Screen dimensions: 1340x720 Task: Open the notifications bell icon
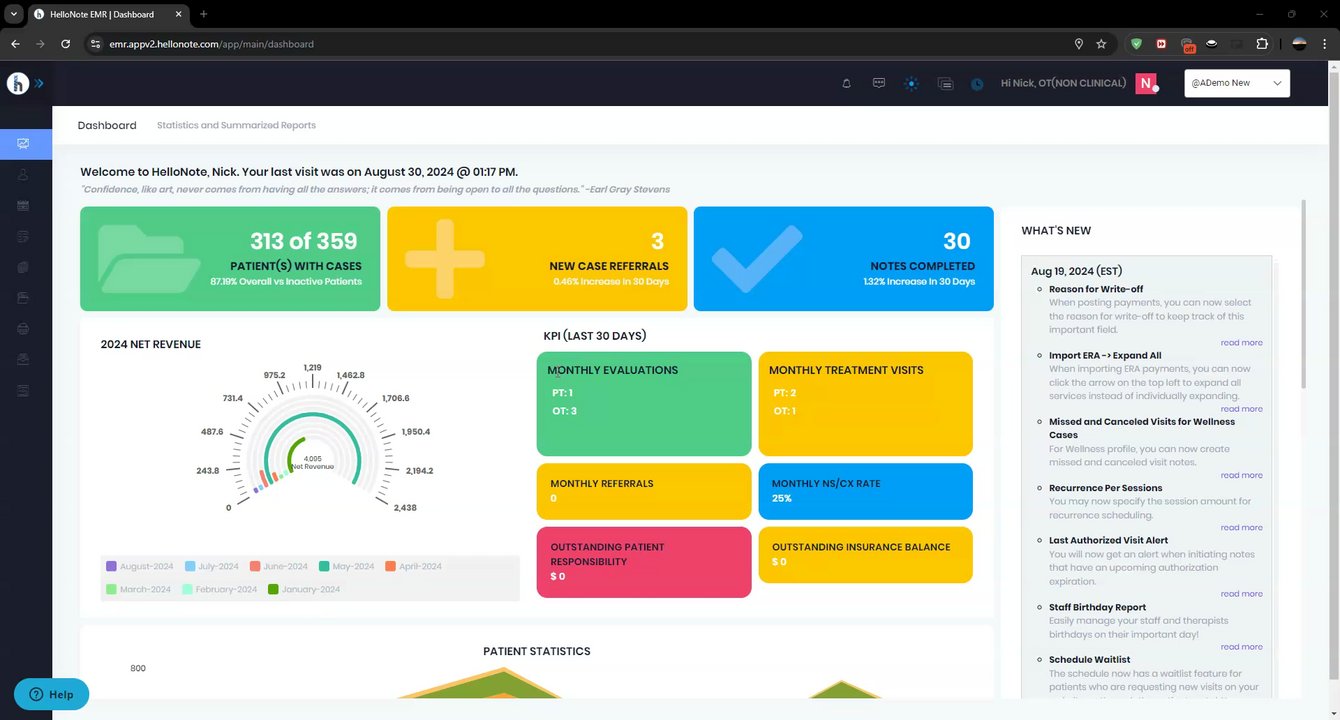pyautogui.click(x=846, y=84)
